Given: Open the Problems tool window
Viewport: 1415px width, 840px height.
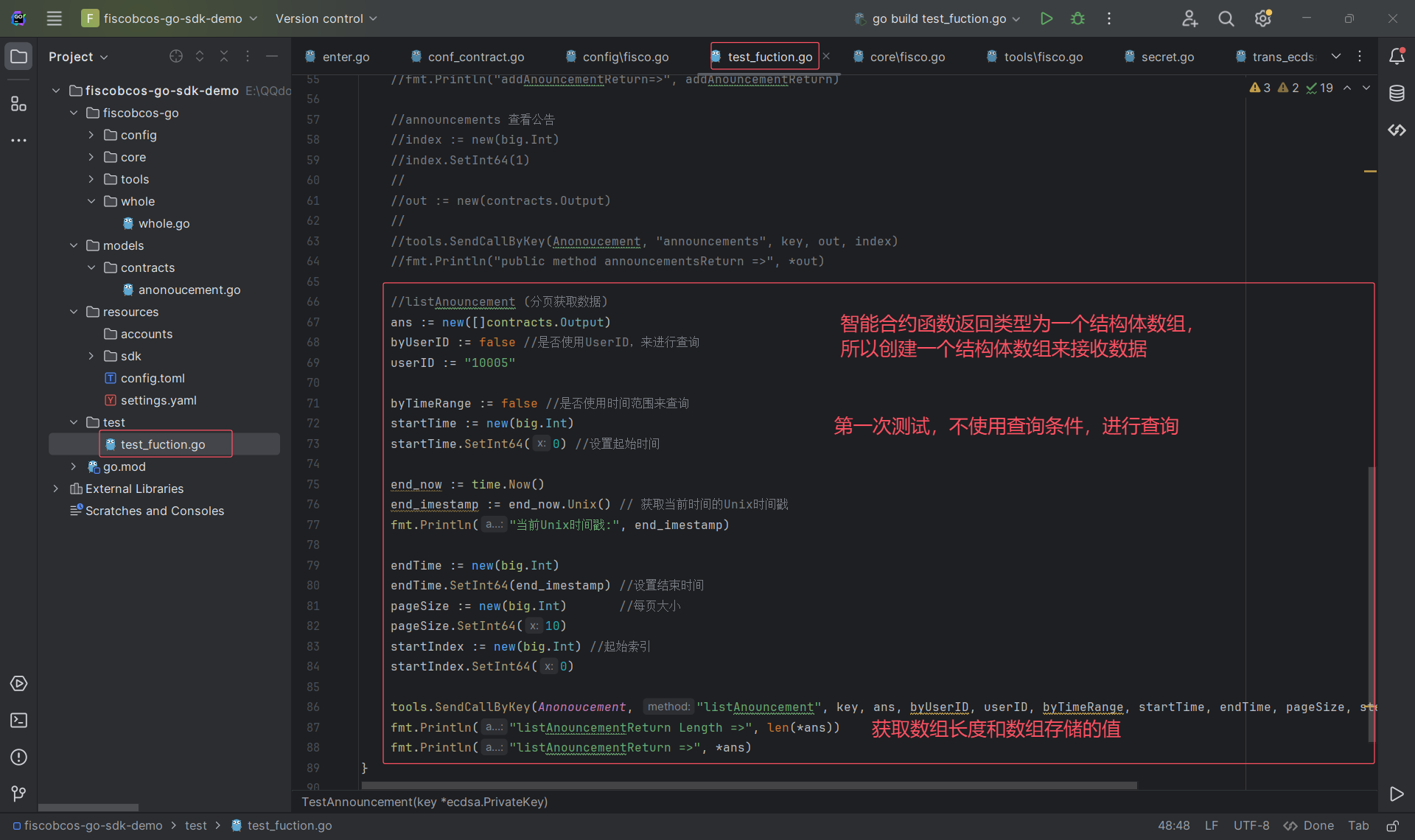Looking at the screenshot, I should coord(18,757).
